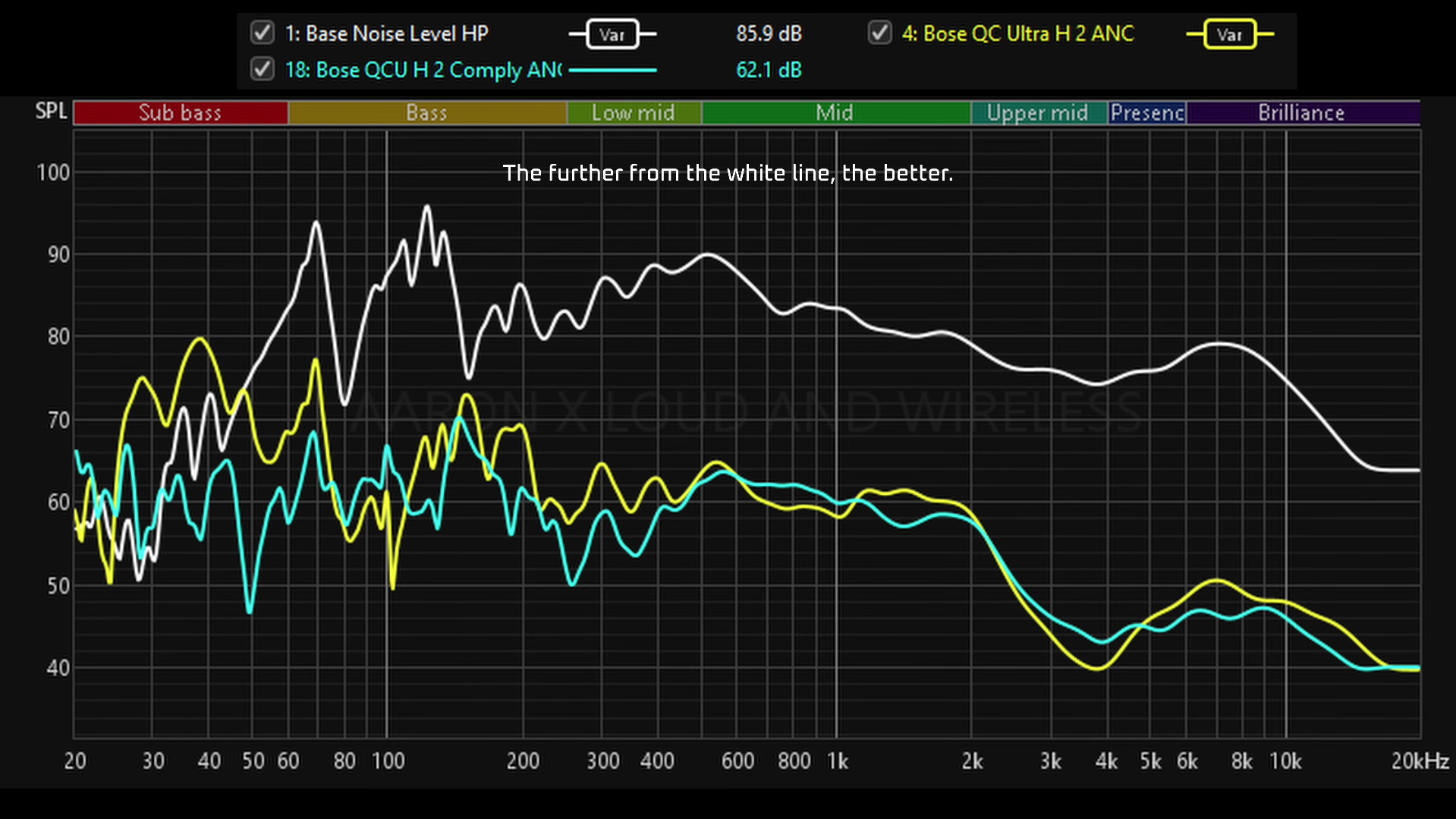The image size is (1456, 819).
Task: Click the 40 dB tick on the SPL axis
Action: (x=58, y=668)
